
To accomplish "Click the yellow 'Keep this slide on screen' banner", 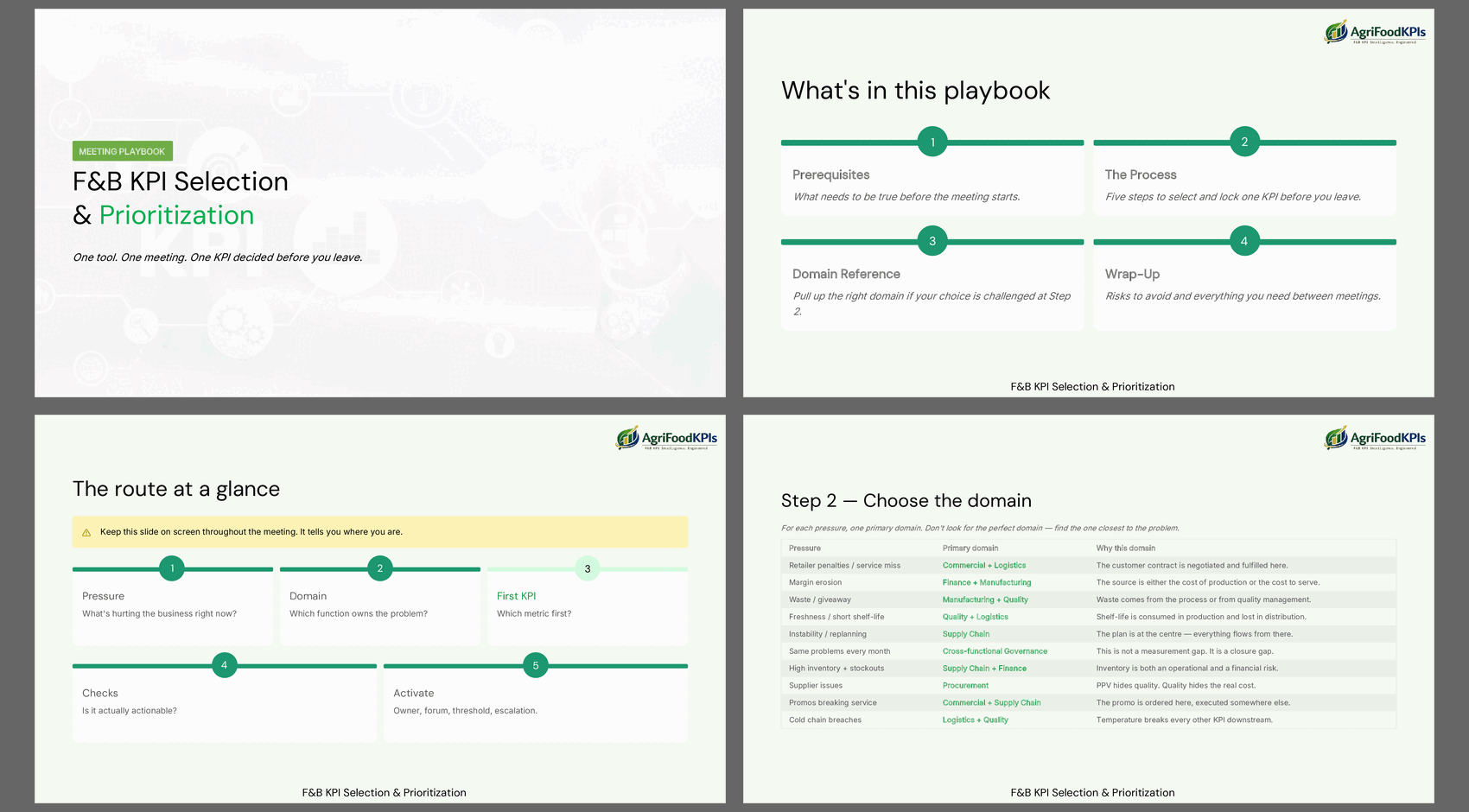I will point(380,532).
